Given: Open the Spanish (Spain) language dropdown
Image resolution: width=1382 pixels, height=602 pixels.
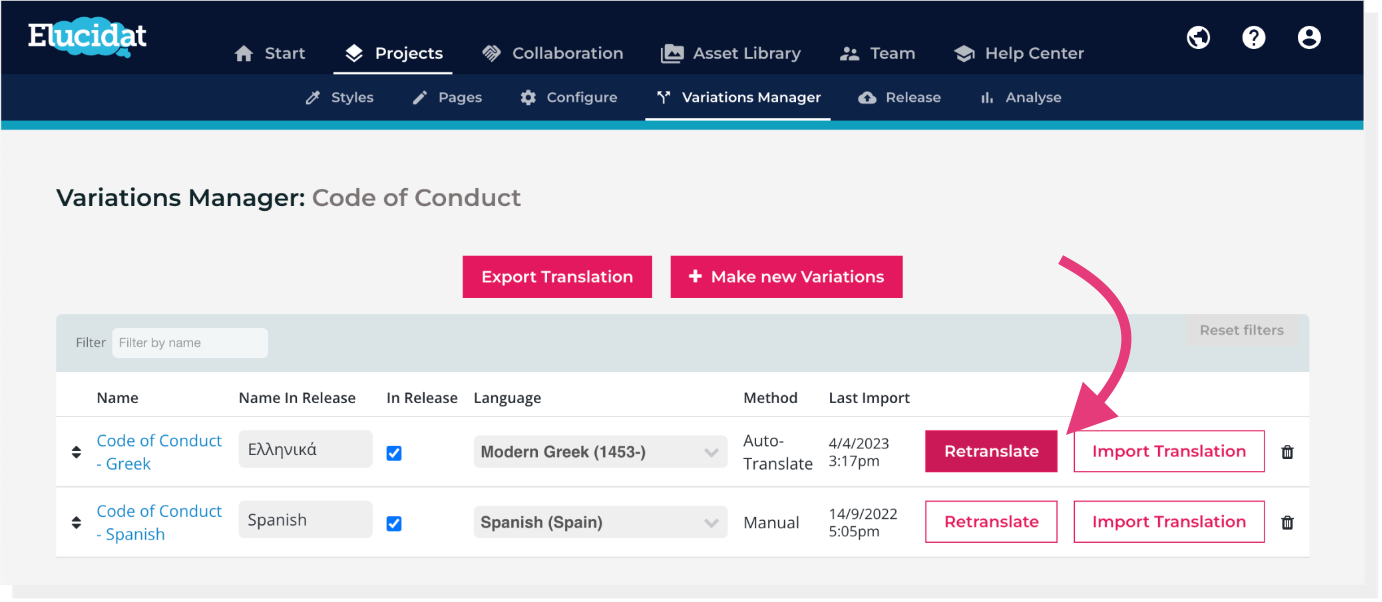Looking at the screenshot, I should click(600, 522).
